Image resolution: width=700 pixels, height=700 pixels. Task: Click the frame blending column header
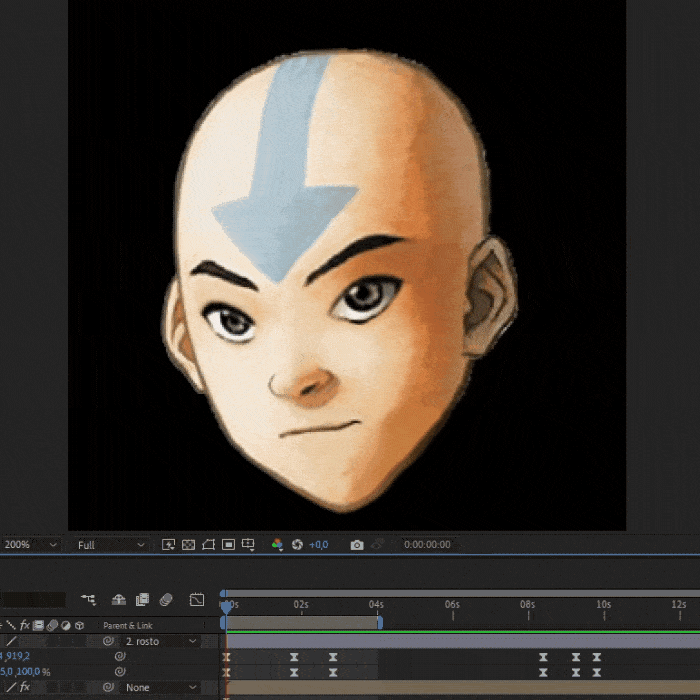[38, 625]
